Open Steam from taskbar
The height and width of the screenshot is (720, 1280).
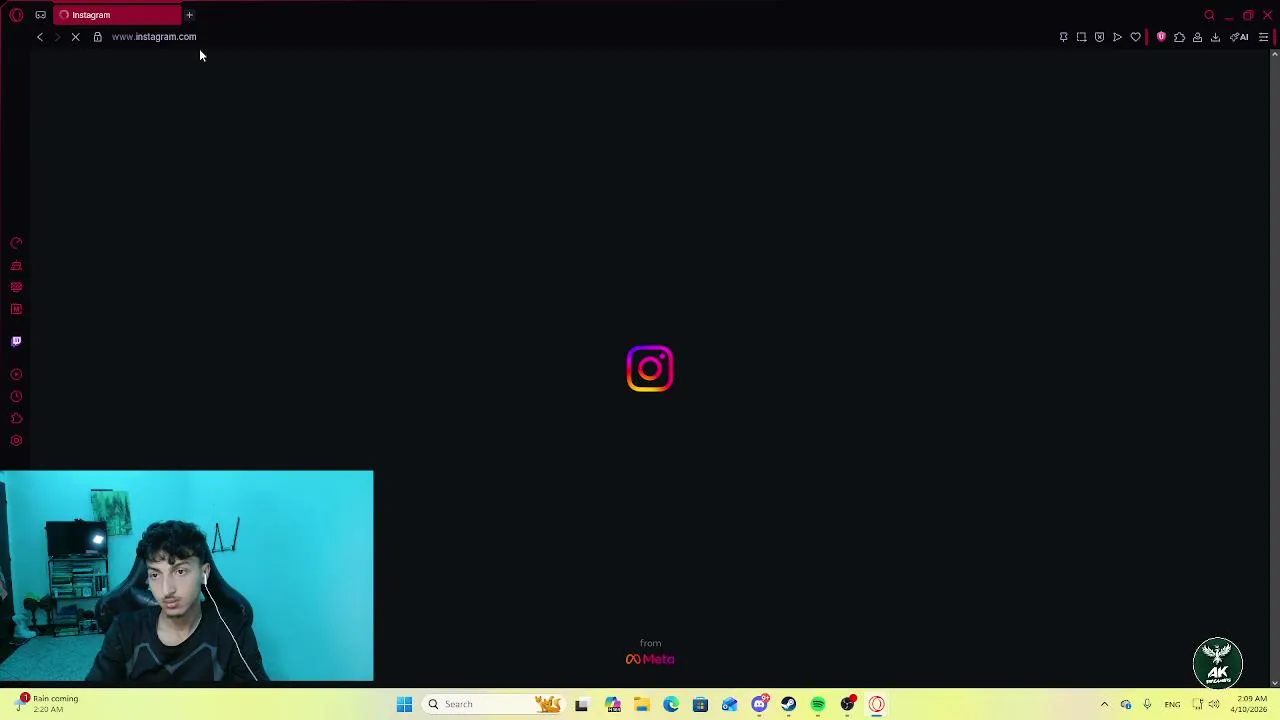pyautogui.click(x=788, y=704)
